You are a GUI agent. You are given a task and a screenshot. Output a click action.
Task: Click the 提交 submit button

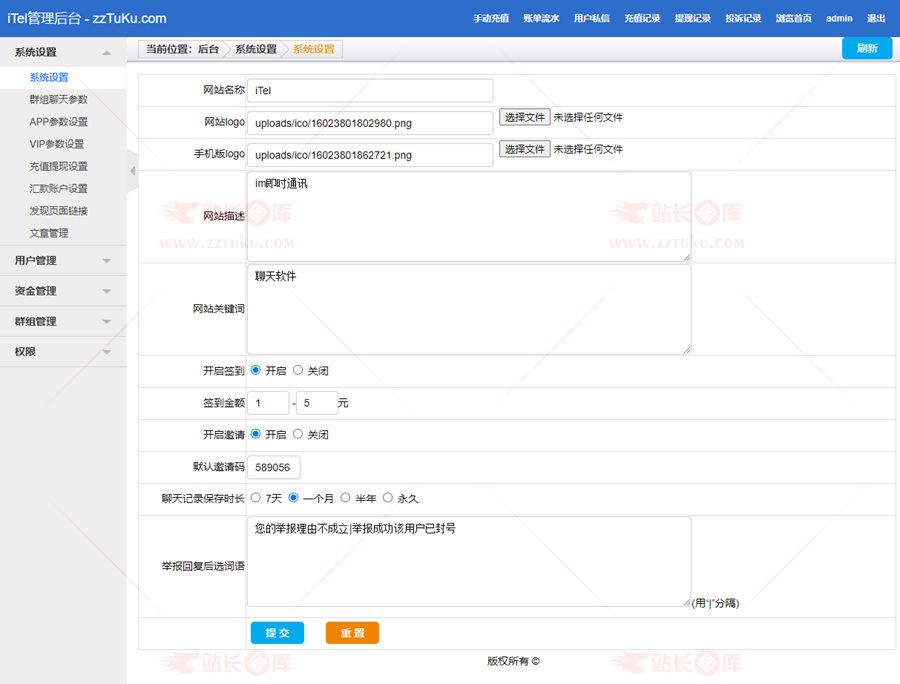(277, 633)
